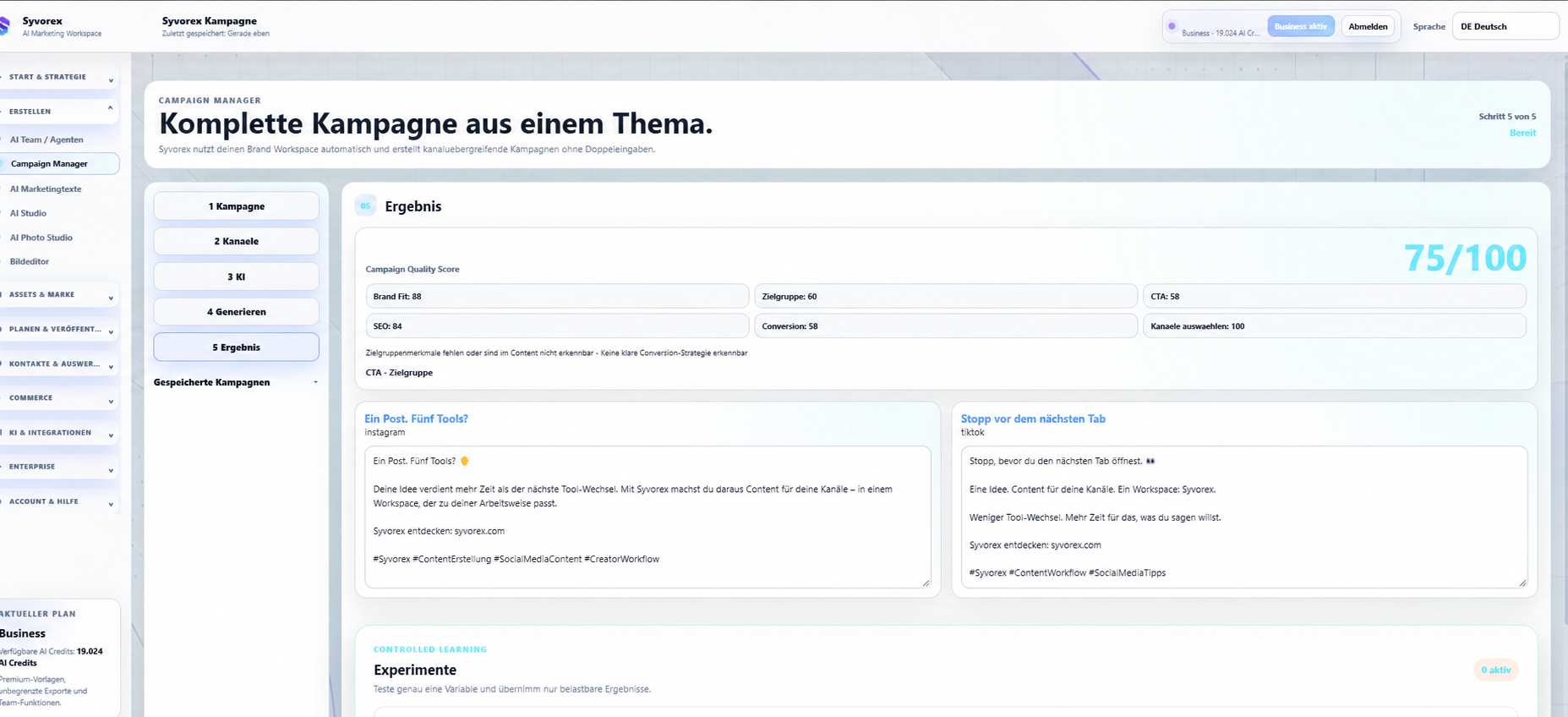The image size is (1568, 717).
Task: Click inside the TikTok post text area
Action: click(x=1243, y=517)
